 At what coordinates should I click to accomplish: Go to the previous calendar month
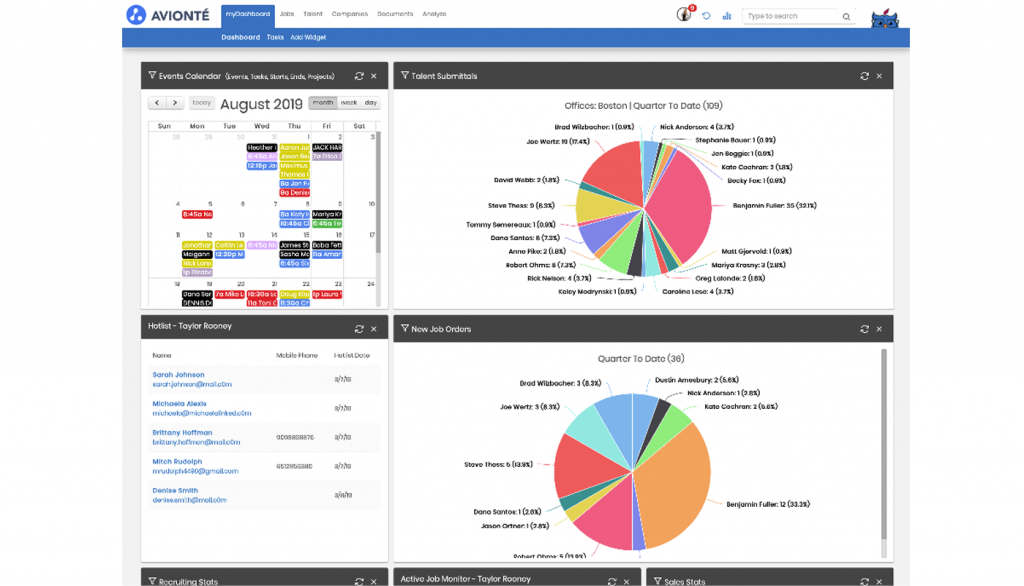pos(157,103)
